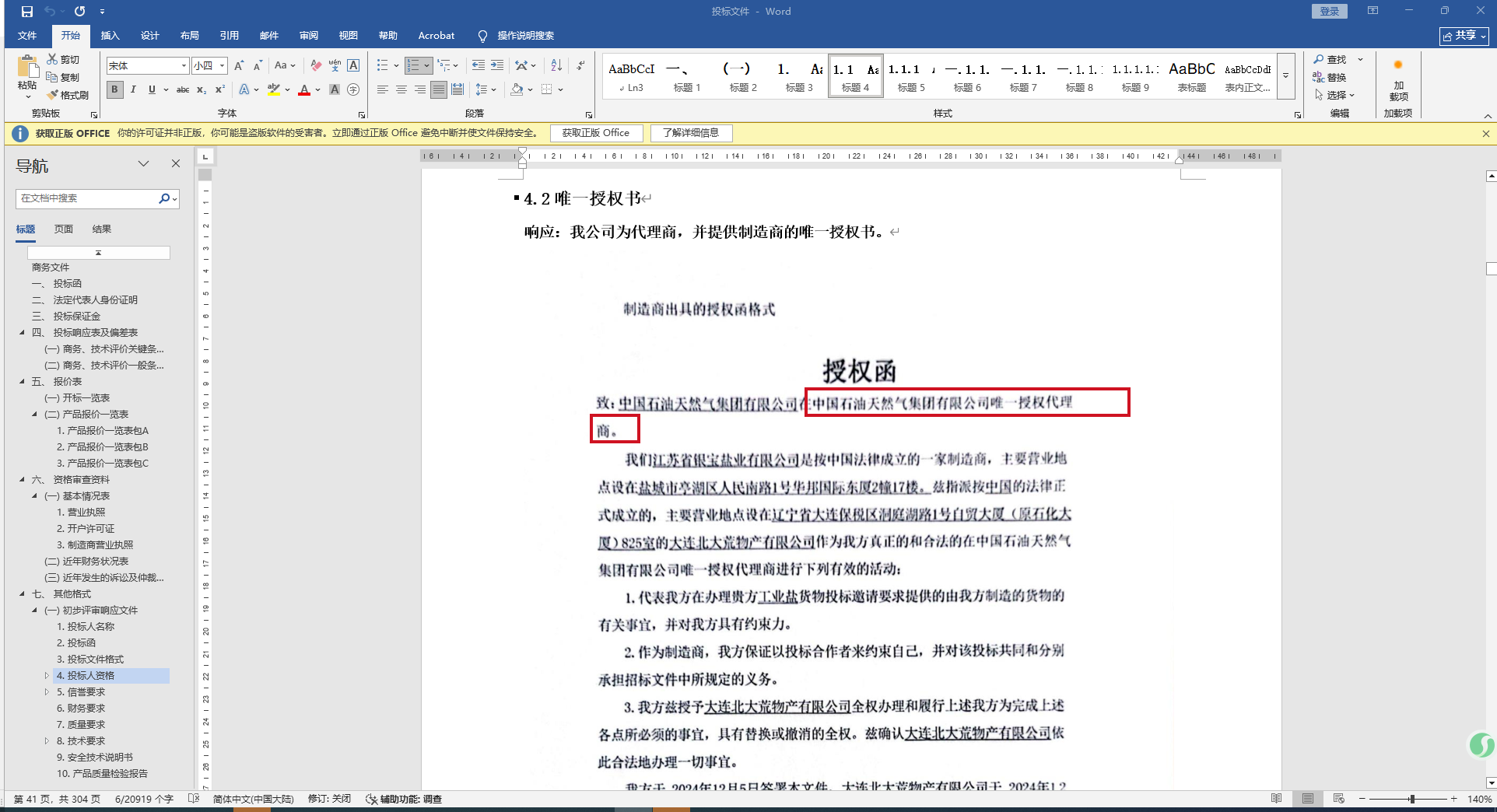Decrease paragraph indent

pyautogui.click(x=479, y=66)
